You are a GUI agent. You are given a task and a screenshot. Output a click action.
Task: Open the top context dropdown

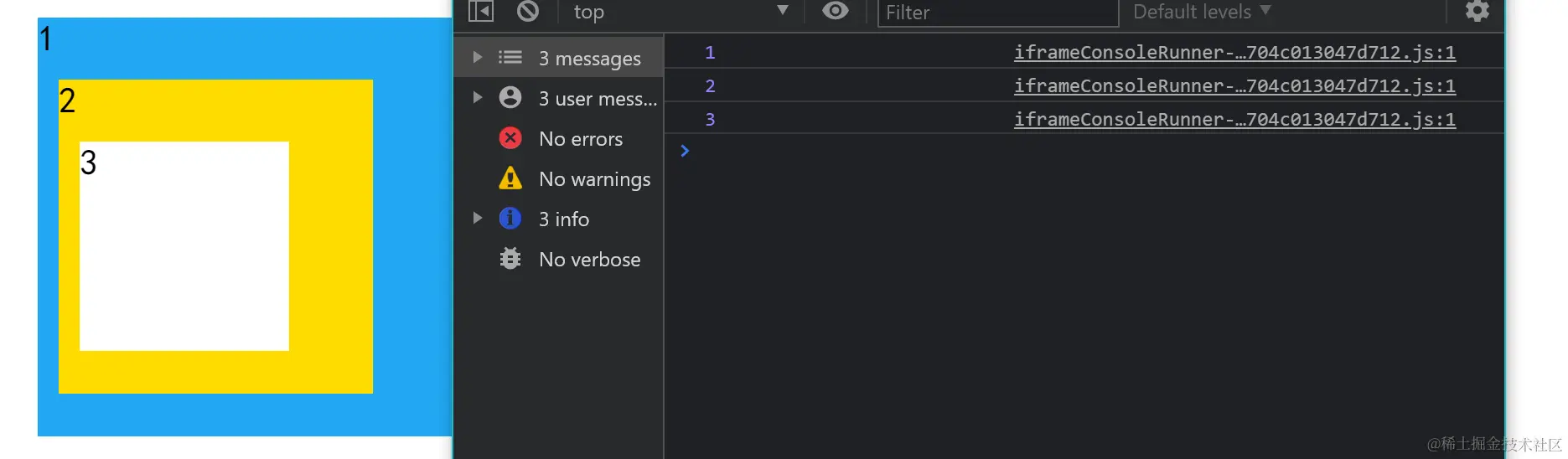(x=679, y=12)
